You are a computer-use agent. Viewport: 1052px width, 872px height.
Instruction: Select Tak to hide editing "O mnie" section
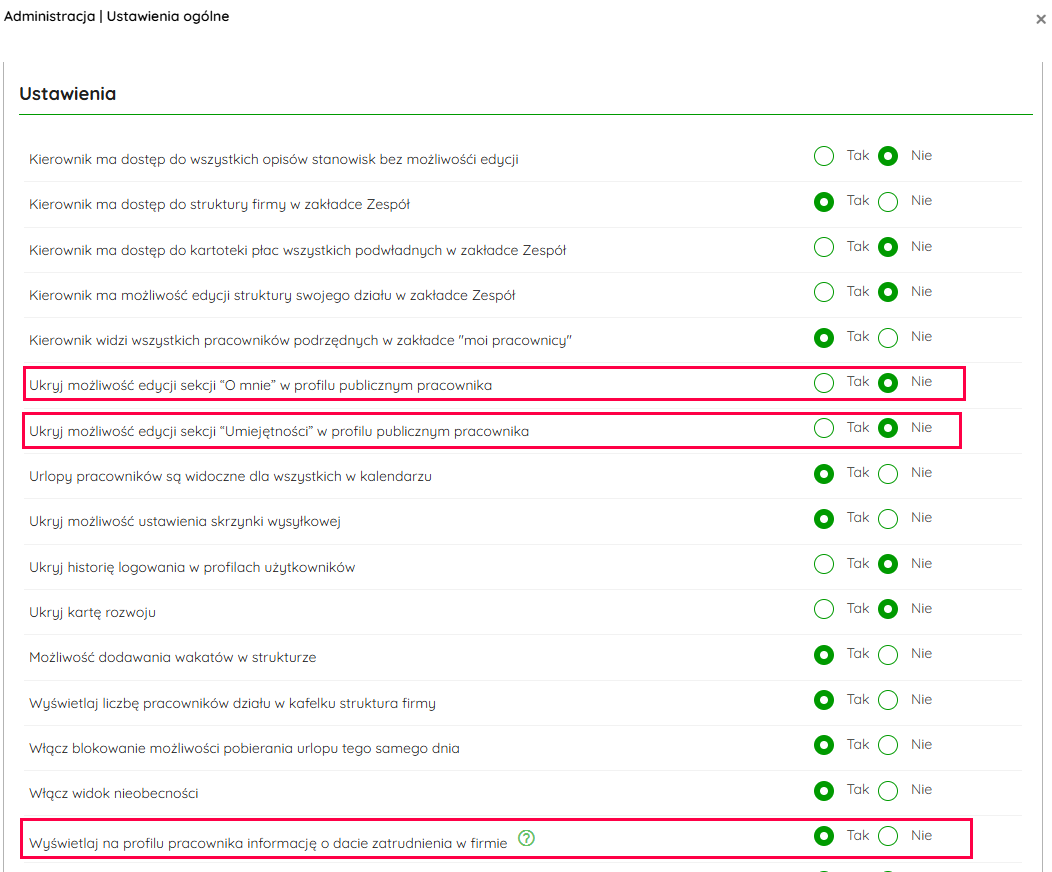click(824, 383)
